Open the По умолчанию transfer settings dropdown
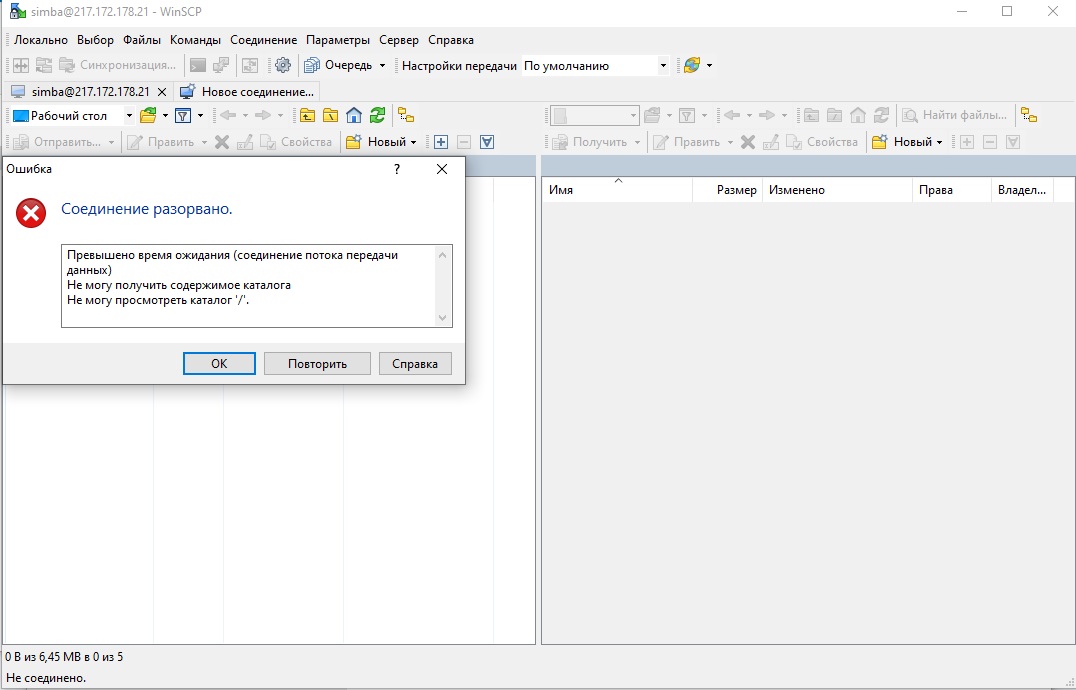Image resolution: width=1076 pixels, height=690 pixels. click(662, 66)
